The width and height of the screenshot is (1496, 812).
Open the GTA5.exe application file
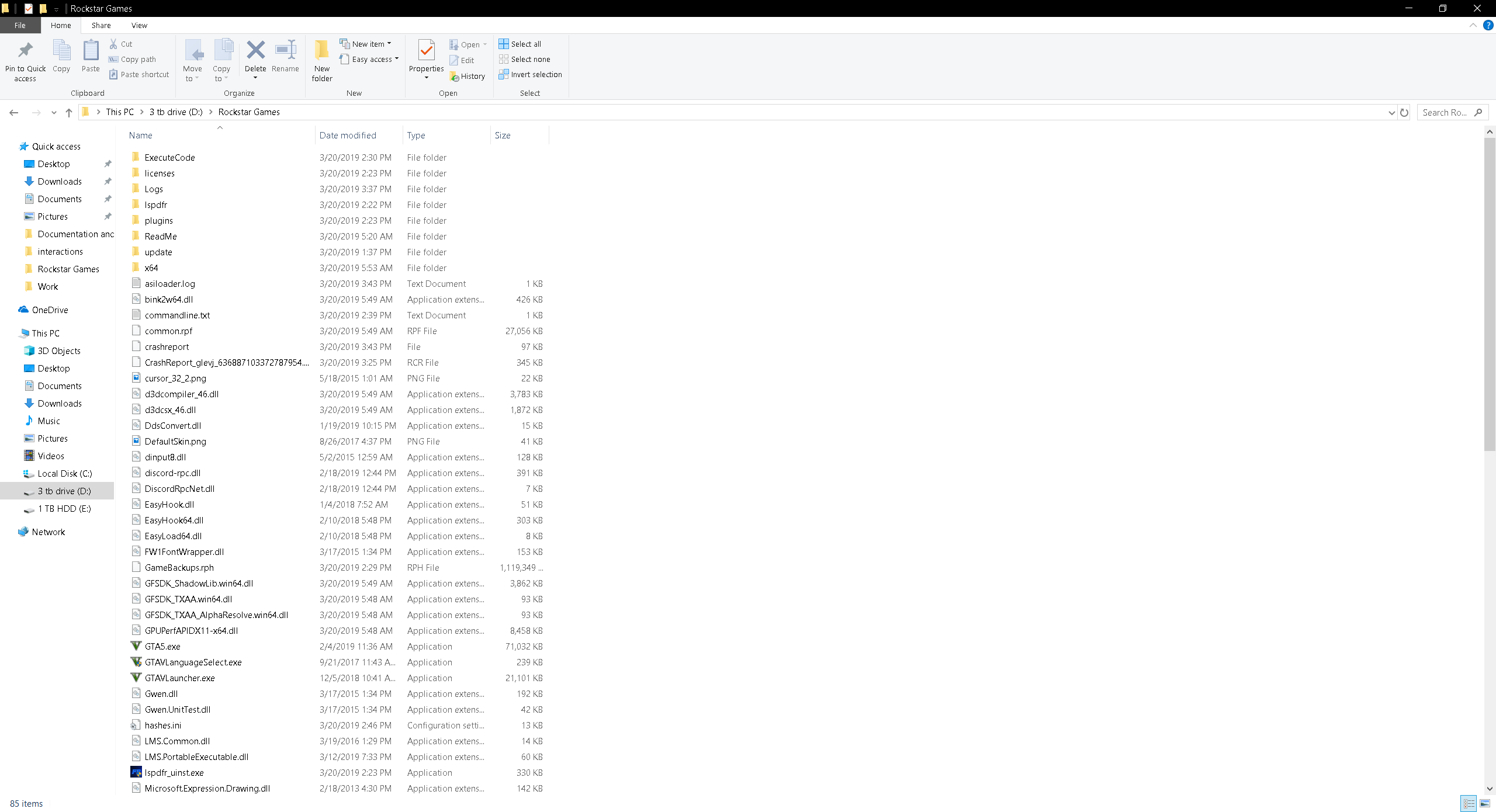(162, 646)
